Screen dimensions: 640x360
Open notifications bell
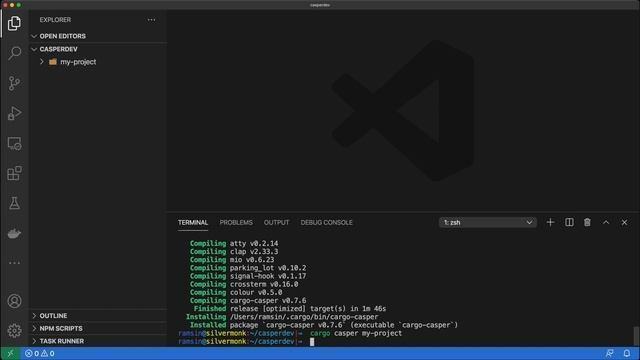click(627, 353)
